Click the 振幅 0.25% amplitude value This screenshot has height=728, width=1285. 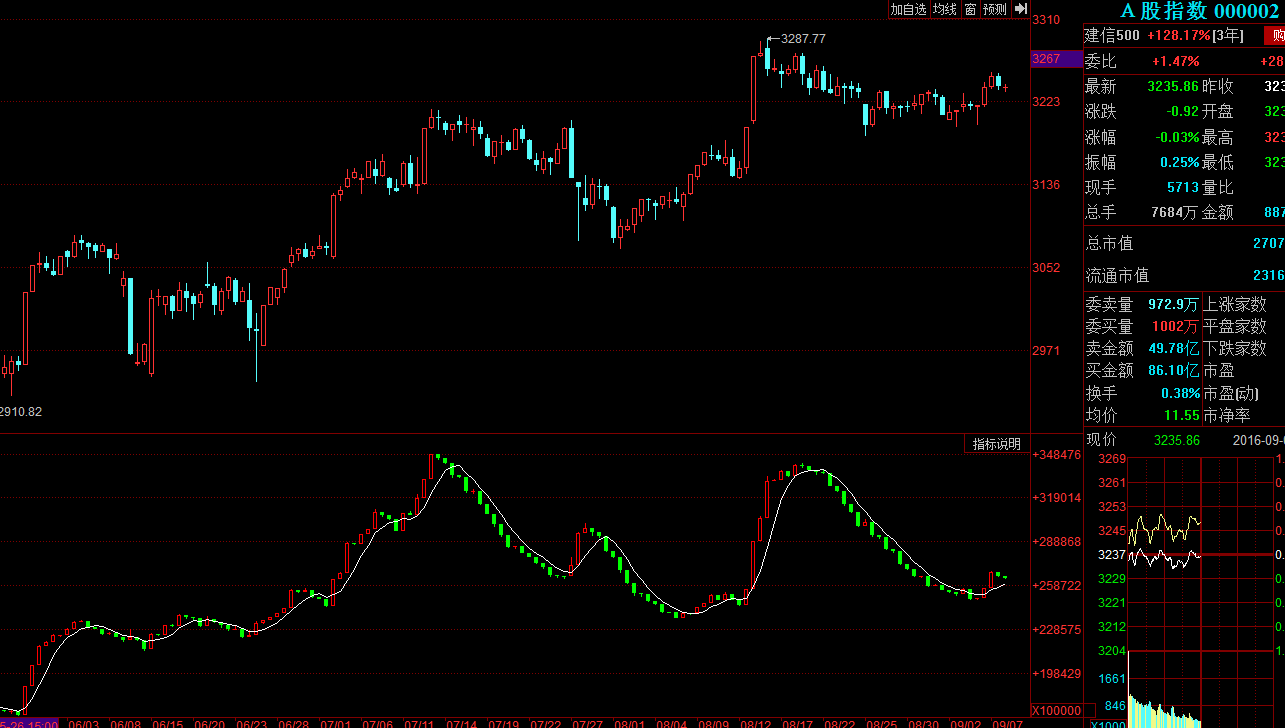click(1179, 162)
